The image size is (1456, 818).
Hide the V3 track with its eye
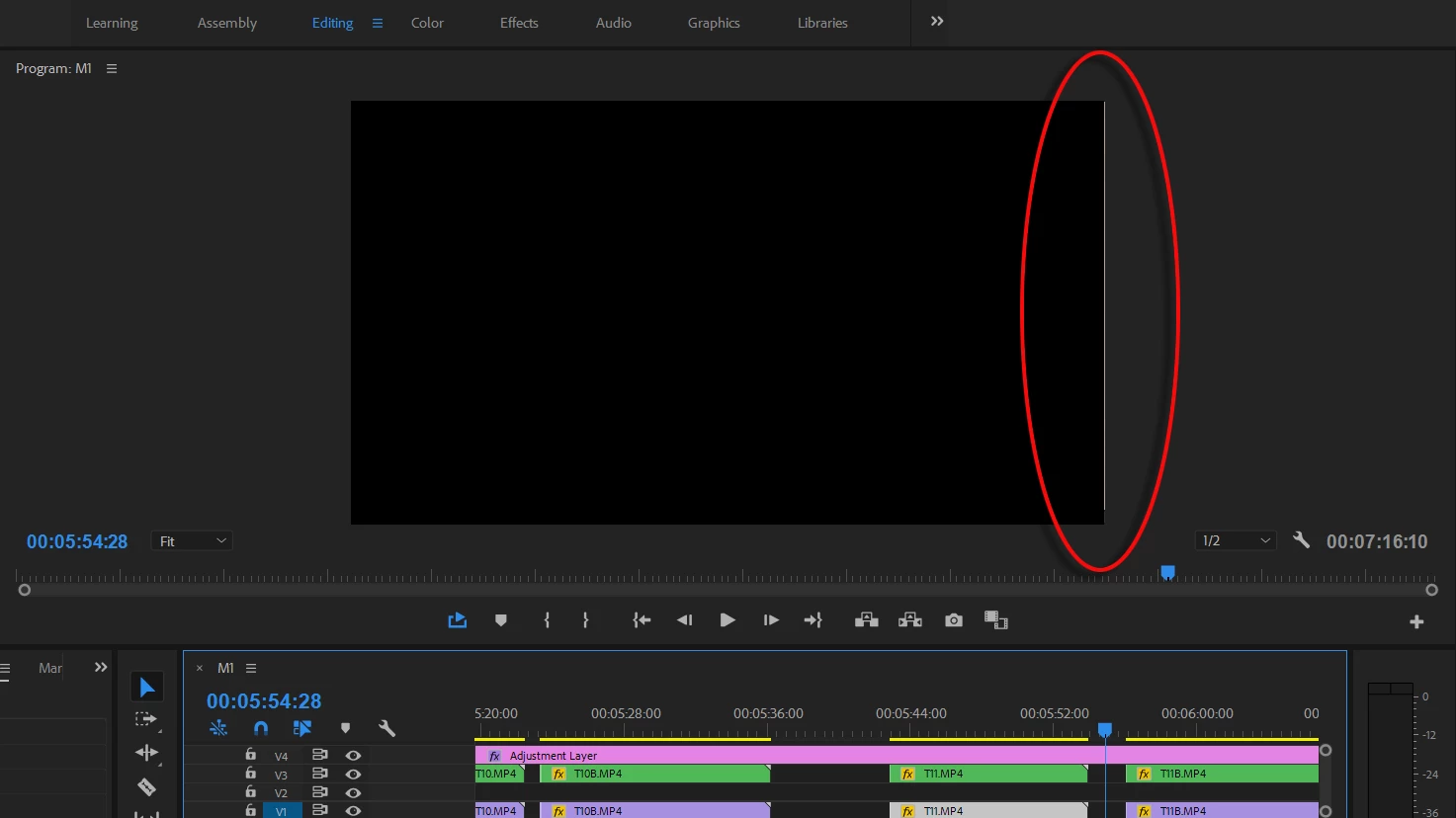click(x=353, y=775)
